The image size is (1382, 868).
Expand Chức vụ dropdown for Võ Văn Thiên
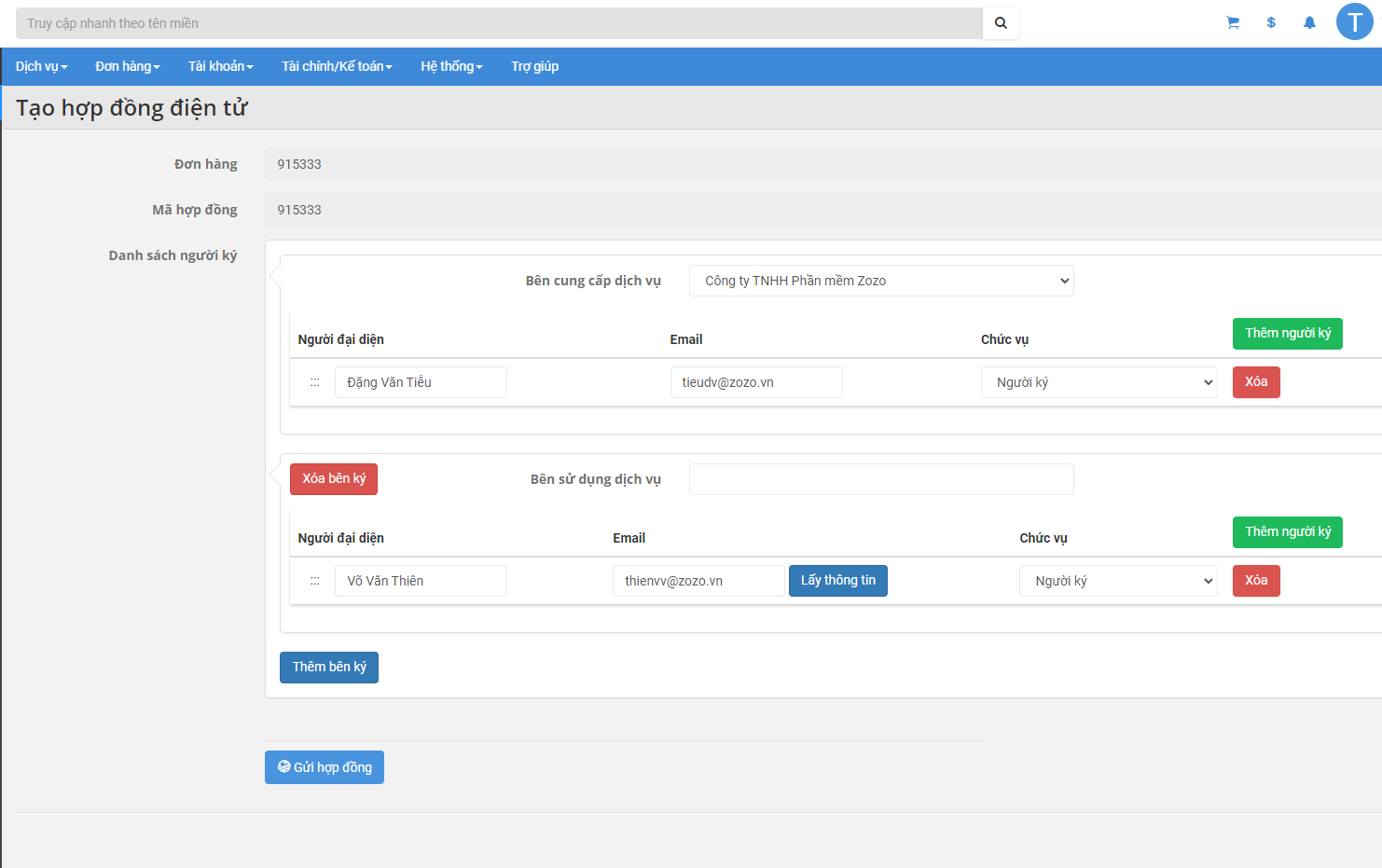[1118, 581]
